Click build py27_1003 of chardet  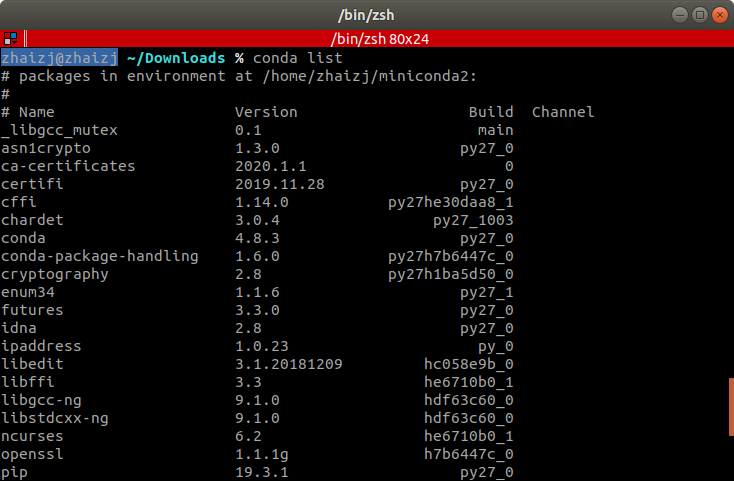tap(473, 220)
